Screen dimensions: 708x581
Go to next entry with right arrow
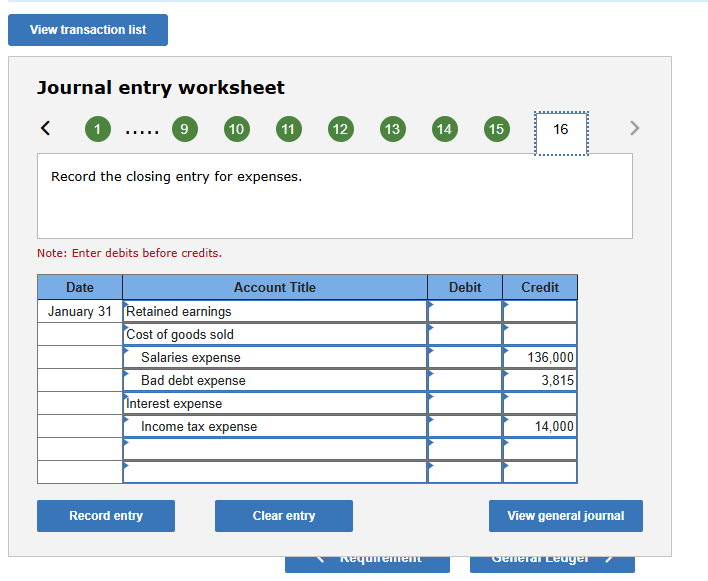coord(634,128)
